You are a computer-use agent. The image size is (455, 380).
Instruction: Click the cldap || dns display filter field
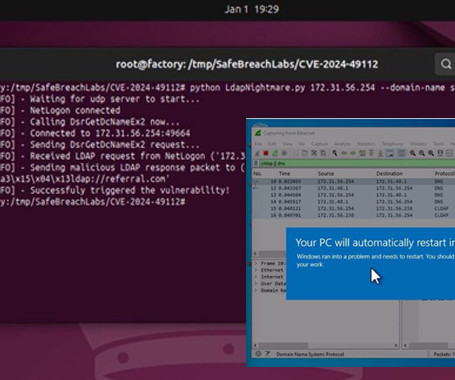[357, 163]
